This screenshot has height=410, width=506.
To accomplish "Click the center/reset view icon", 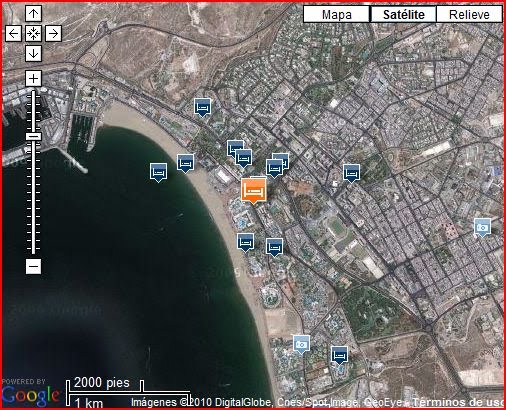I will click(x=33, y=34).
